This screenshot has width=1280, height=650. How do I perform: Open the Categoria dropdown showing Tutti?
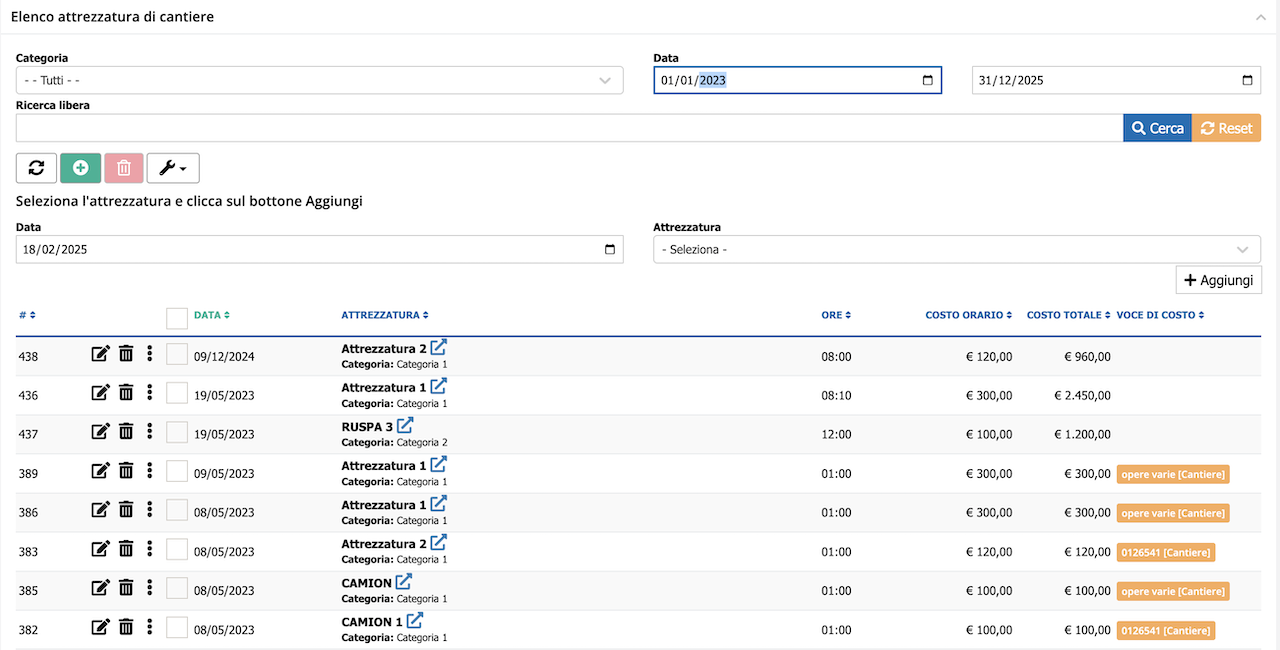point(319,80)
